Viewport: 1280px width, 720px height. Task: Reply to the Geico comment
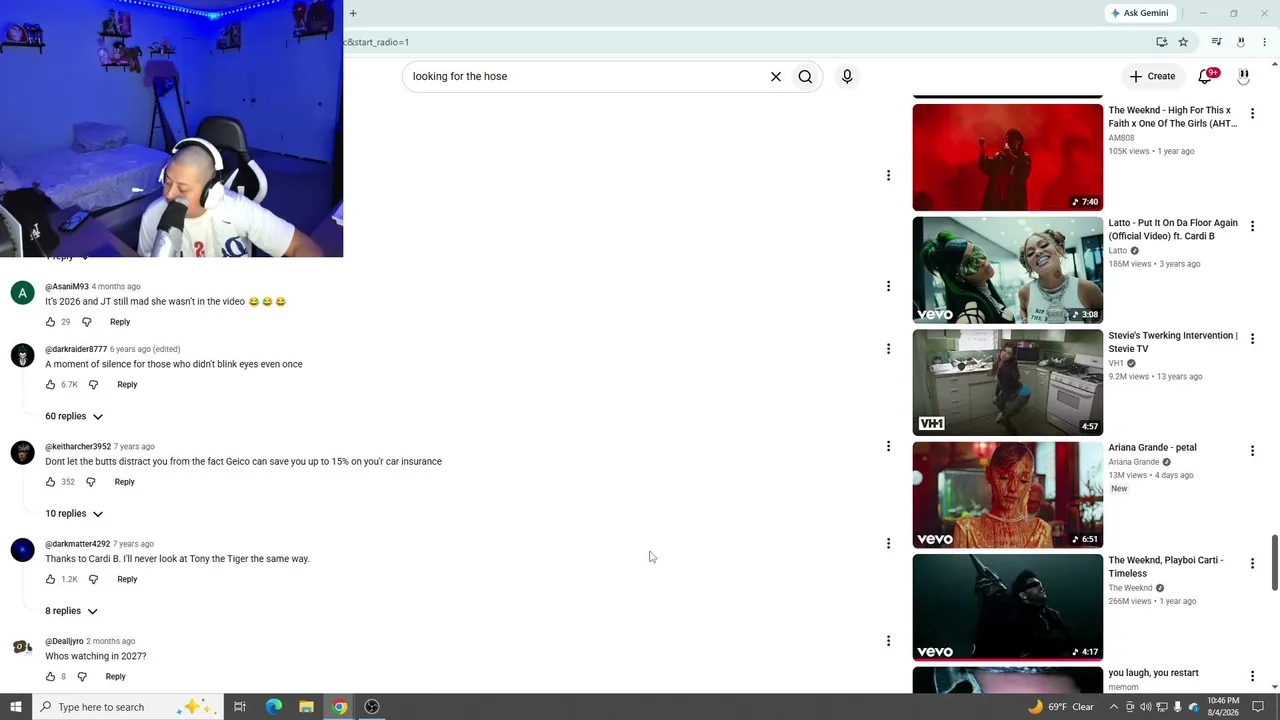coord(124,482)
